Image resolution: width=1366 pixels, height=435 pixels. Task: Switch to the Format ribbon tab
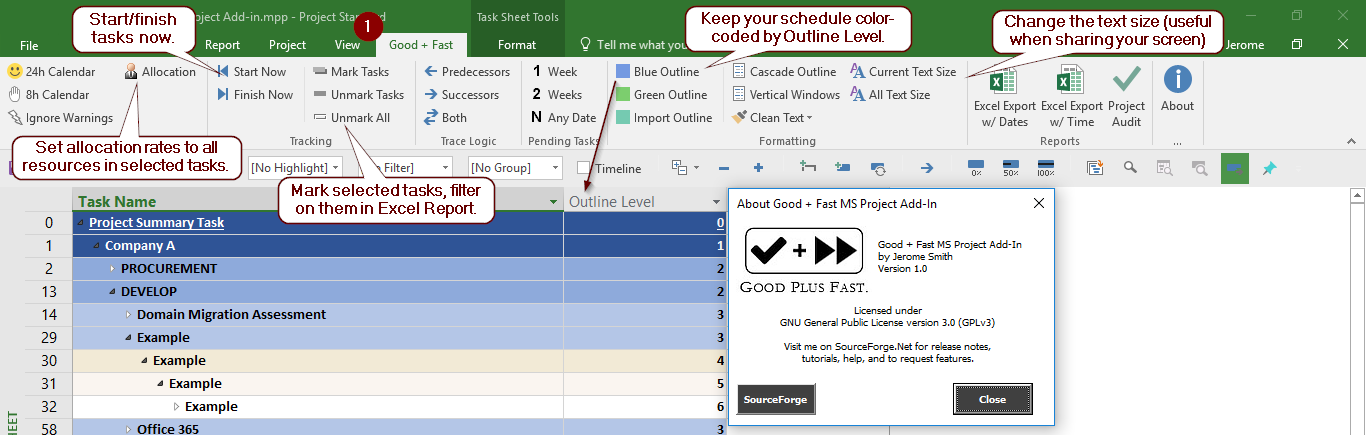point(517,45)
